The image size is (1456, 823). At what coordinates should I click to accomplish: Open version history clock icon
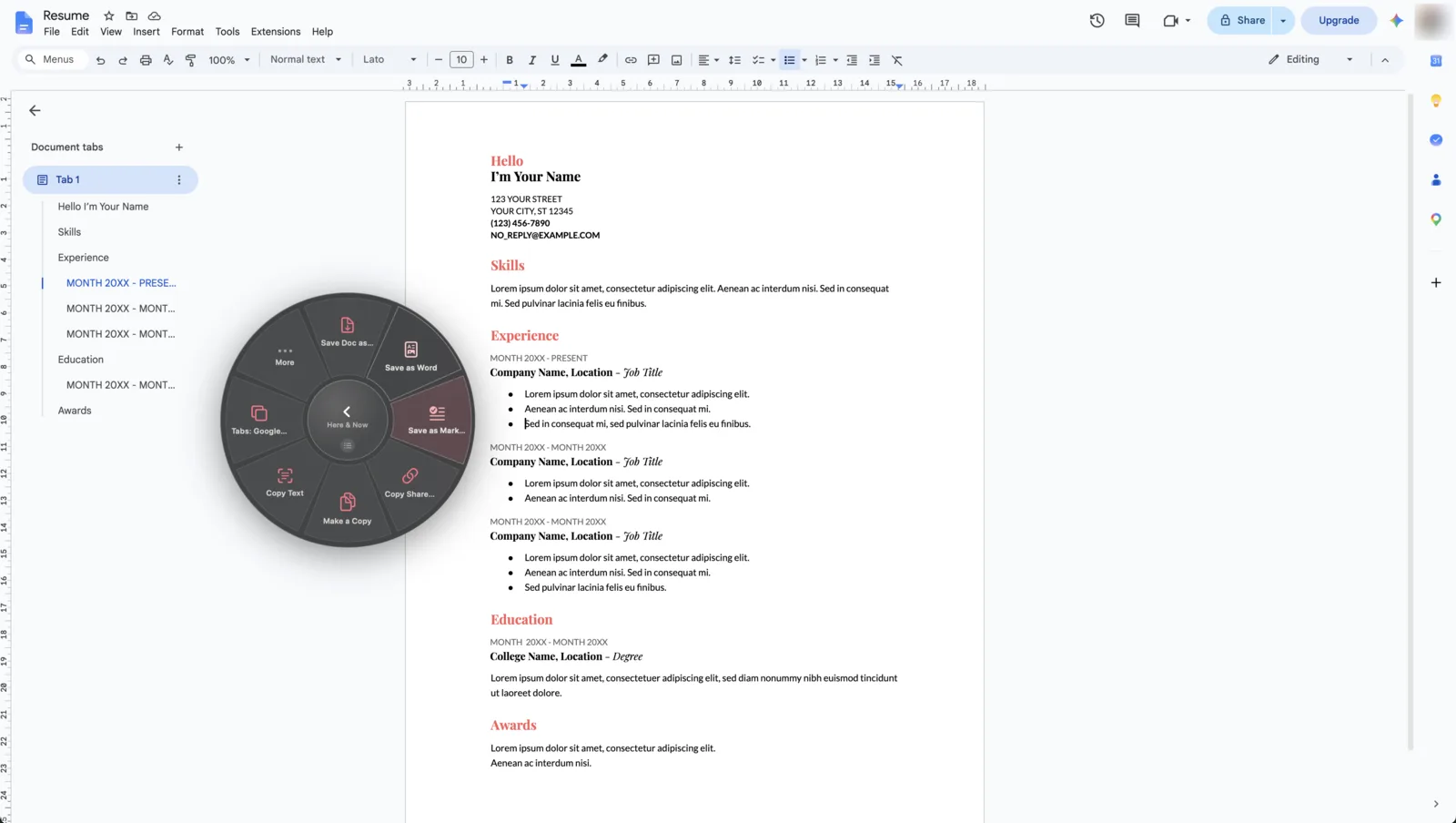tap(1097, 20)
